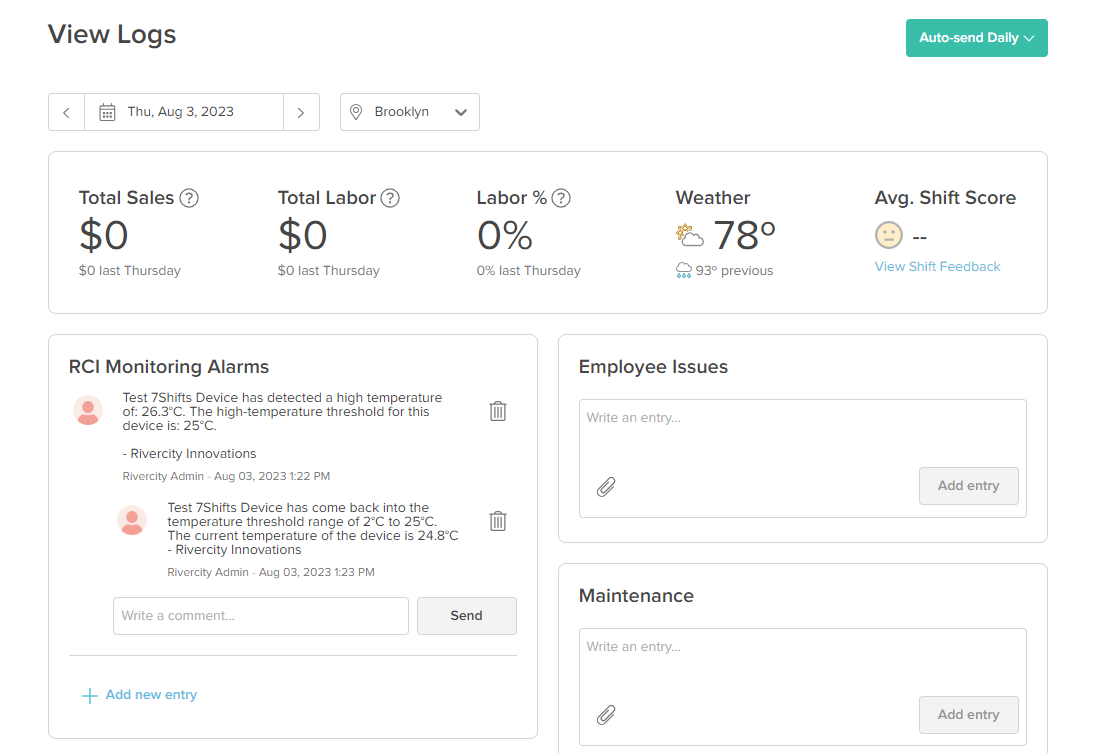The image size is (1102, 753).
Task: Add new entry to RCI Monitoring Alarms
Action: [139, 695]
